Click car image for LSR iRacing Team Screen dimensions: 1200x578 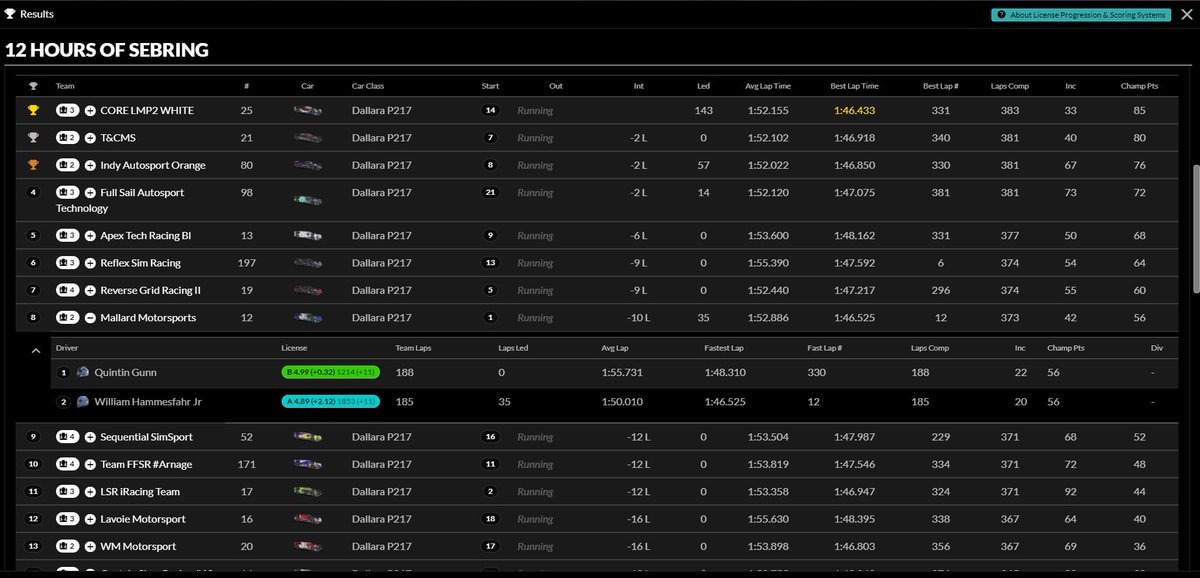tap(308, 492)
